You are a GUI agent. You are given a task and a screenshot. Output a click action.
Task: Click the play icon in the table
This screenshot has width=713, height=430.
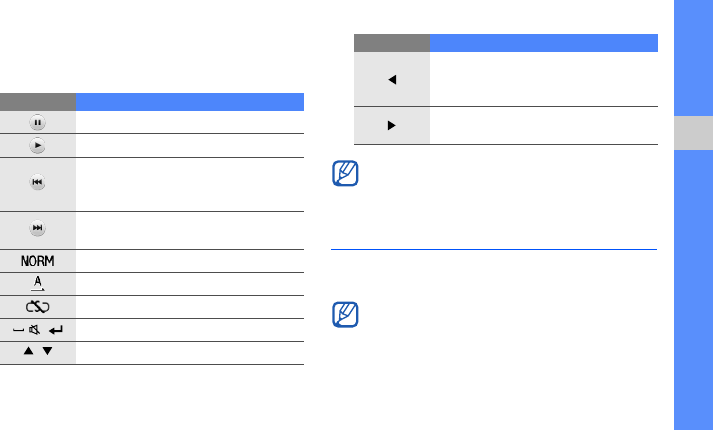point(37,145)
